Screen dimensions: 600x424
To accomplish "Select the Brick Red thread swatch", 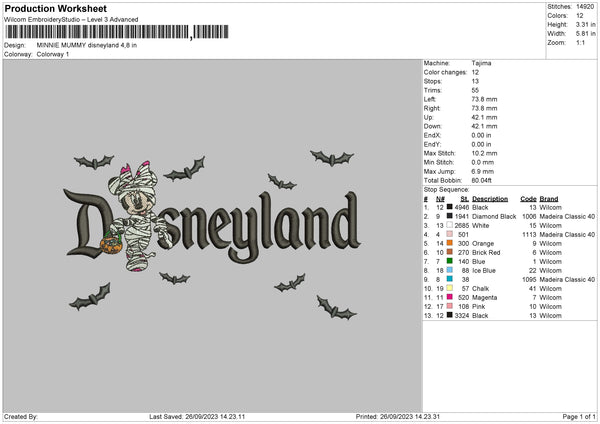I will [x=450, y=252].
